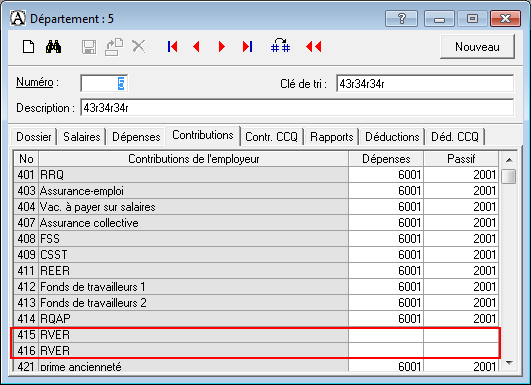
Task: Switch to the Salaires tab
Action: tap(82, 137)
